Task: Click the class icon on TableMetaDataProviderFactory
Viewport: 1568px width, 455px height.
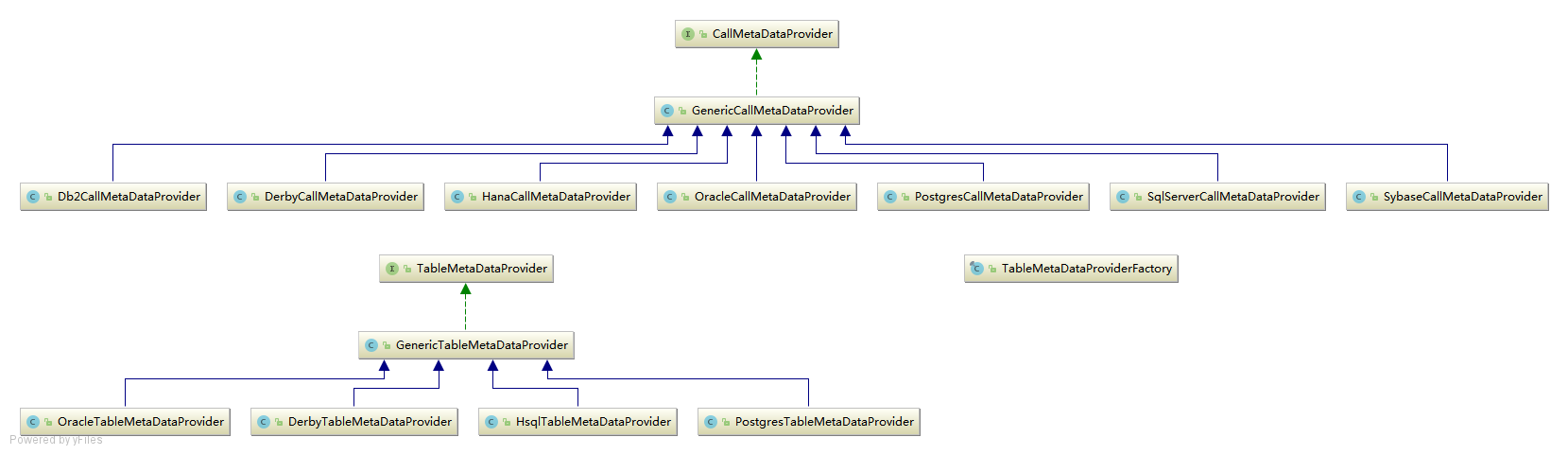Action: tap(976, 269)
